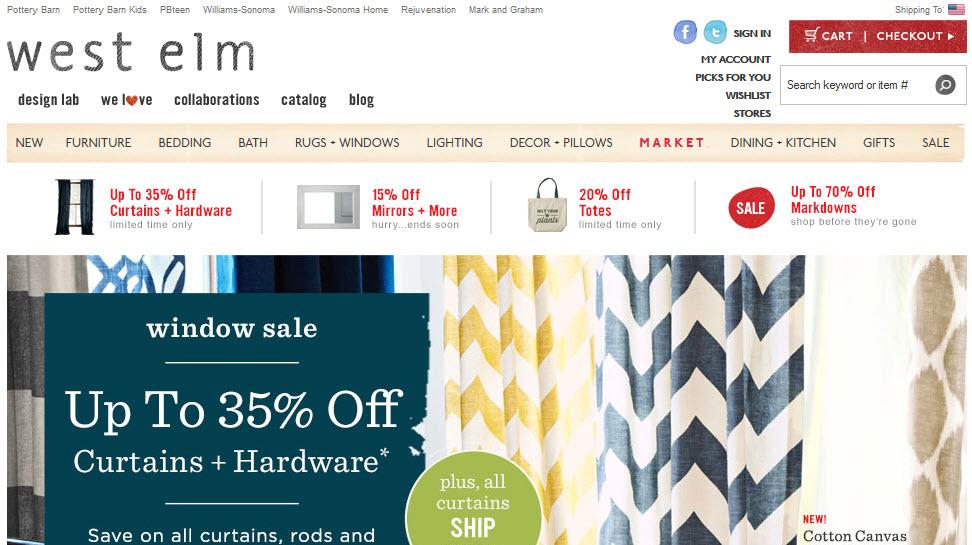Screen dimensions: 972x545
Task: Click the red SALE circle badge
Action: [751, 208]
